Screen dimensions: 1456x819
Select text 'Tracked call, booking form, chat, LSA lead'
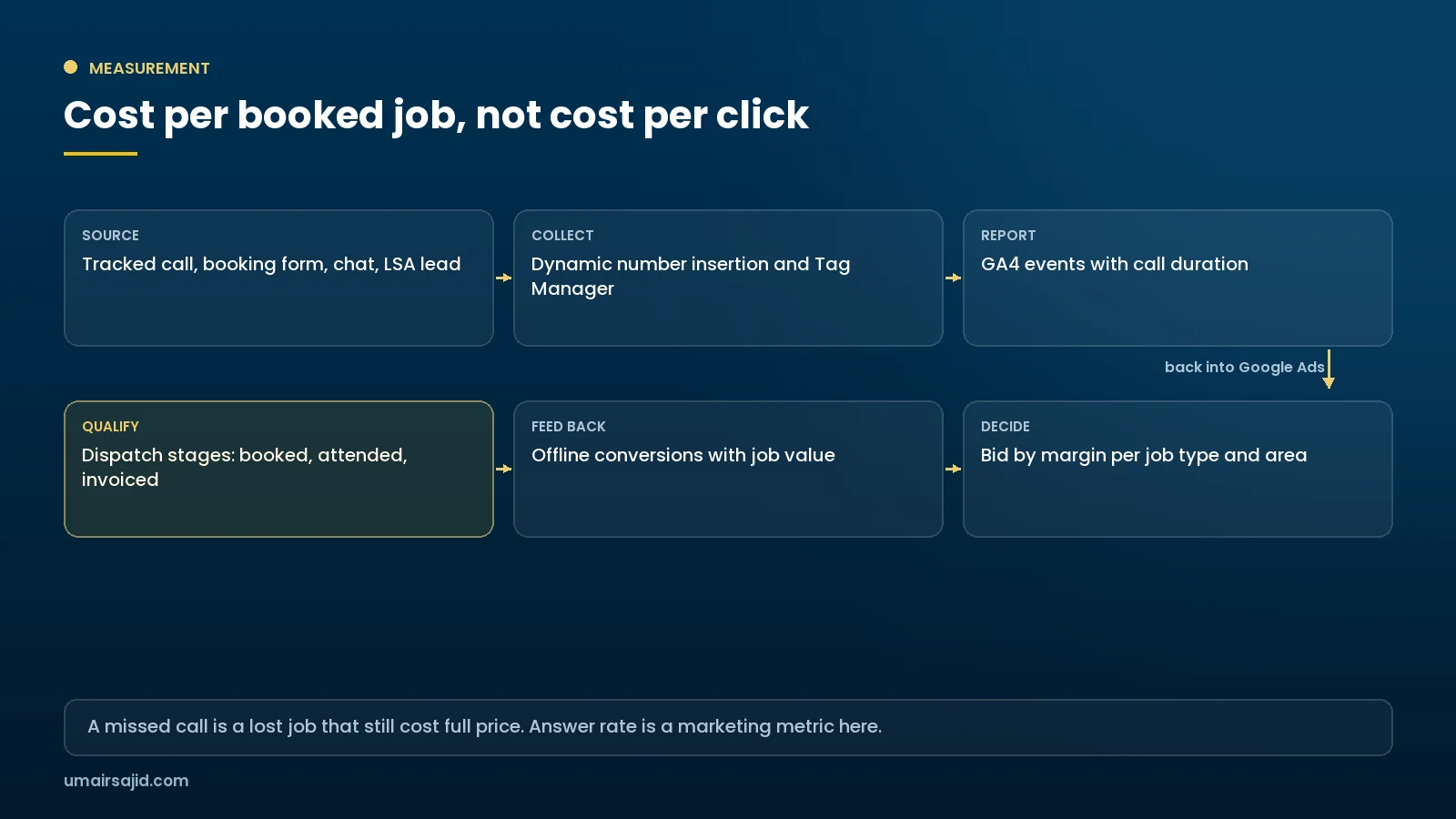tap(271, 264)
